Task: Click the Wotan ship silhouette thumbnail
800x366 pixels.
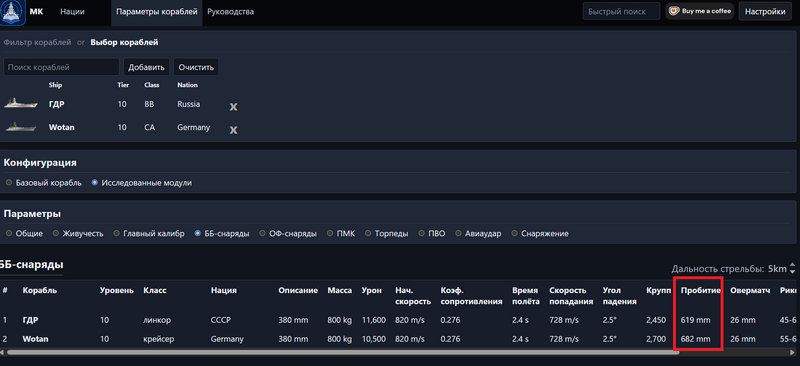Action: (20, 127)
